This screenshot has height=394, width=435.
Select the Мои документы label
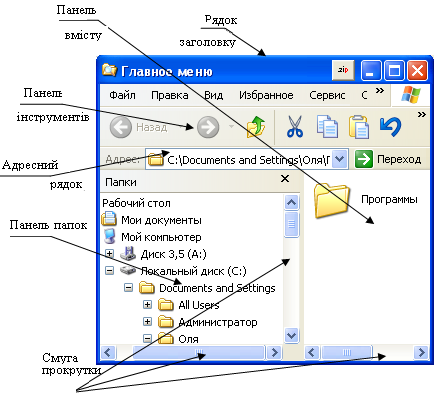(161, 220)
